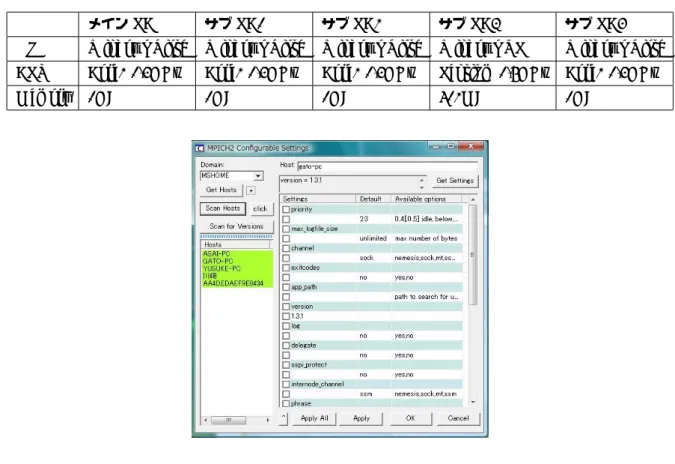The width and height of the screenshot is (675, 464).
Task: Click the Scan Hosts button
Action: click(223, 209)
